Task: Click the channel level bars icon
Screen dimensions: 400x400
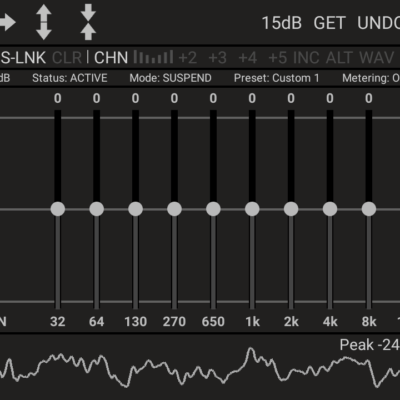Action: [x=153, y=57]
